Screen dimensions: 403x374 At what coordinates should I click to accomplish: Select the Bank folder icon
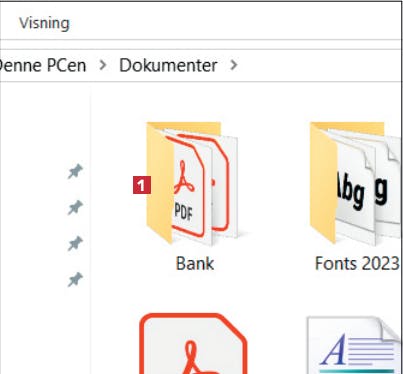[193, 183]
